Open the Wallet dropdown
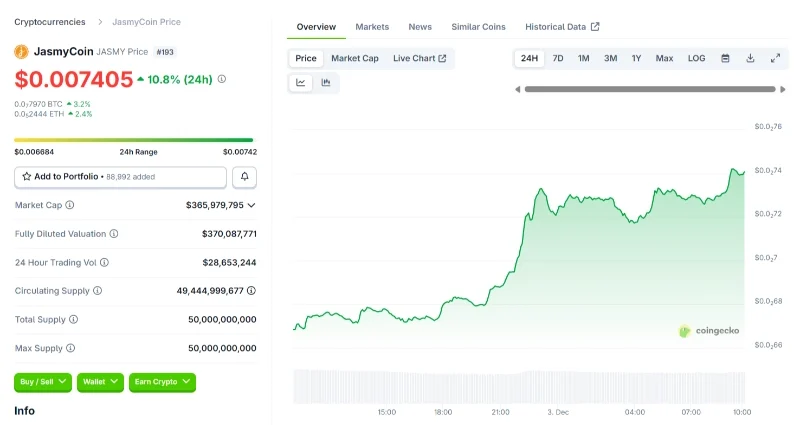The image size is (800, 425). coord(100,382)
